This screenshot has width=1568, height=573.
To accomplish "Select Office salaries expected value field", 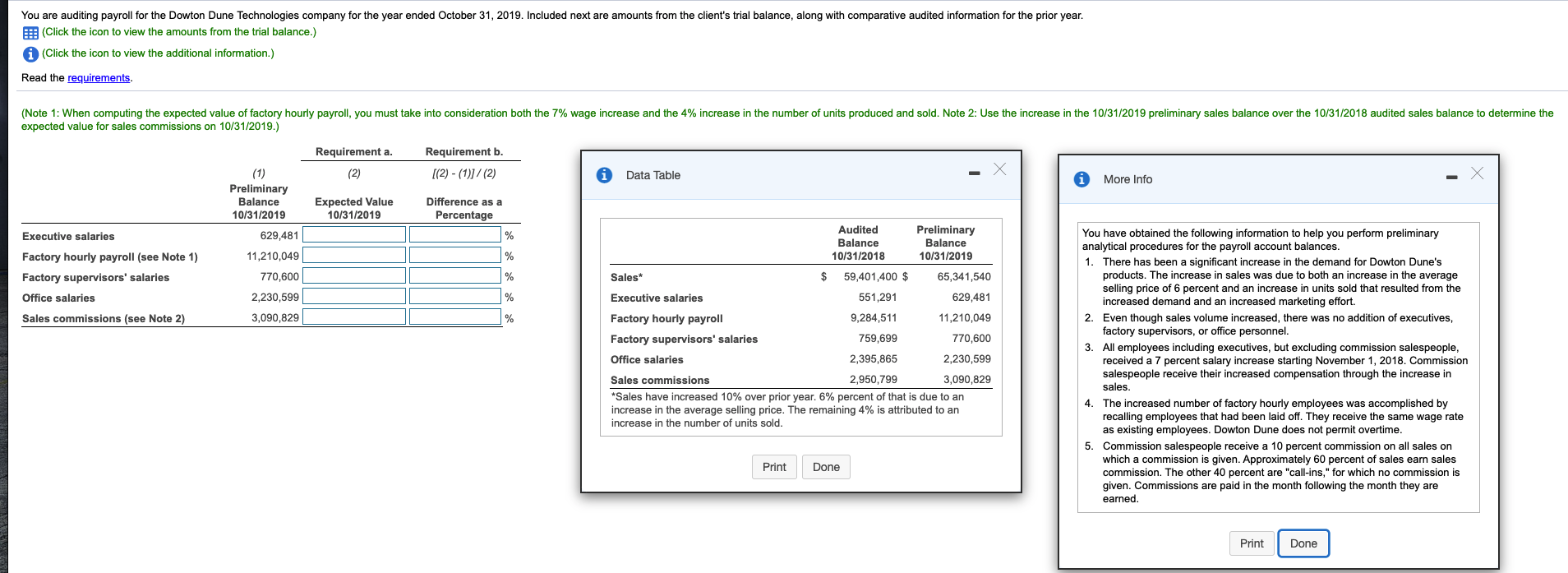I will 354,297.
